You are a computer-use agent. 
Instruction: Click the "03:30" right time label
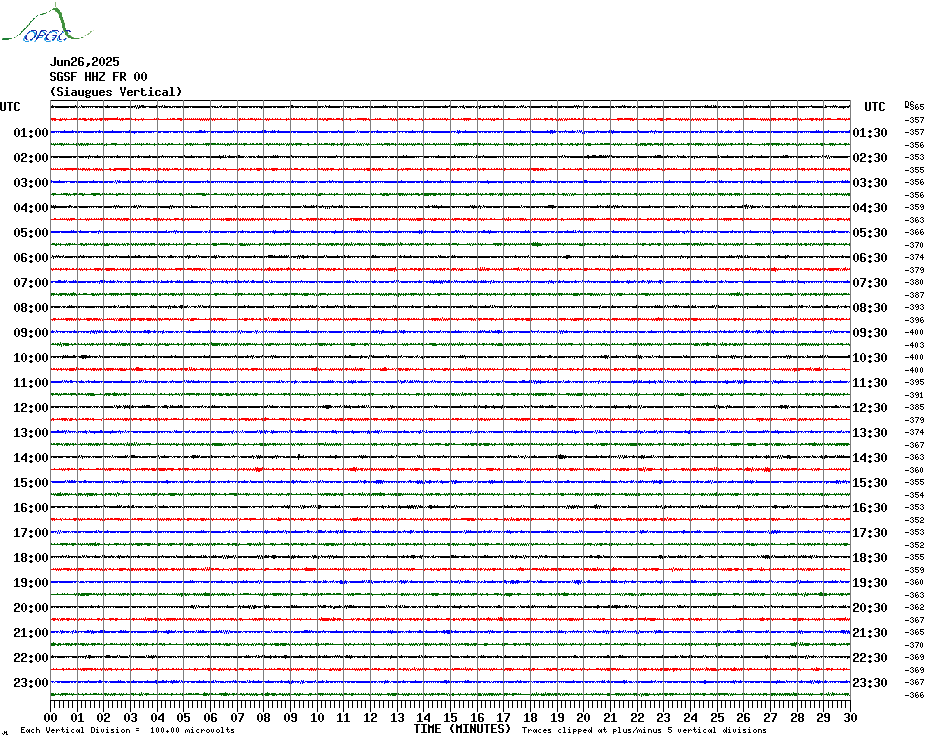click(870, 182)
